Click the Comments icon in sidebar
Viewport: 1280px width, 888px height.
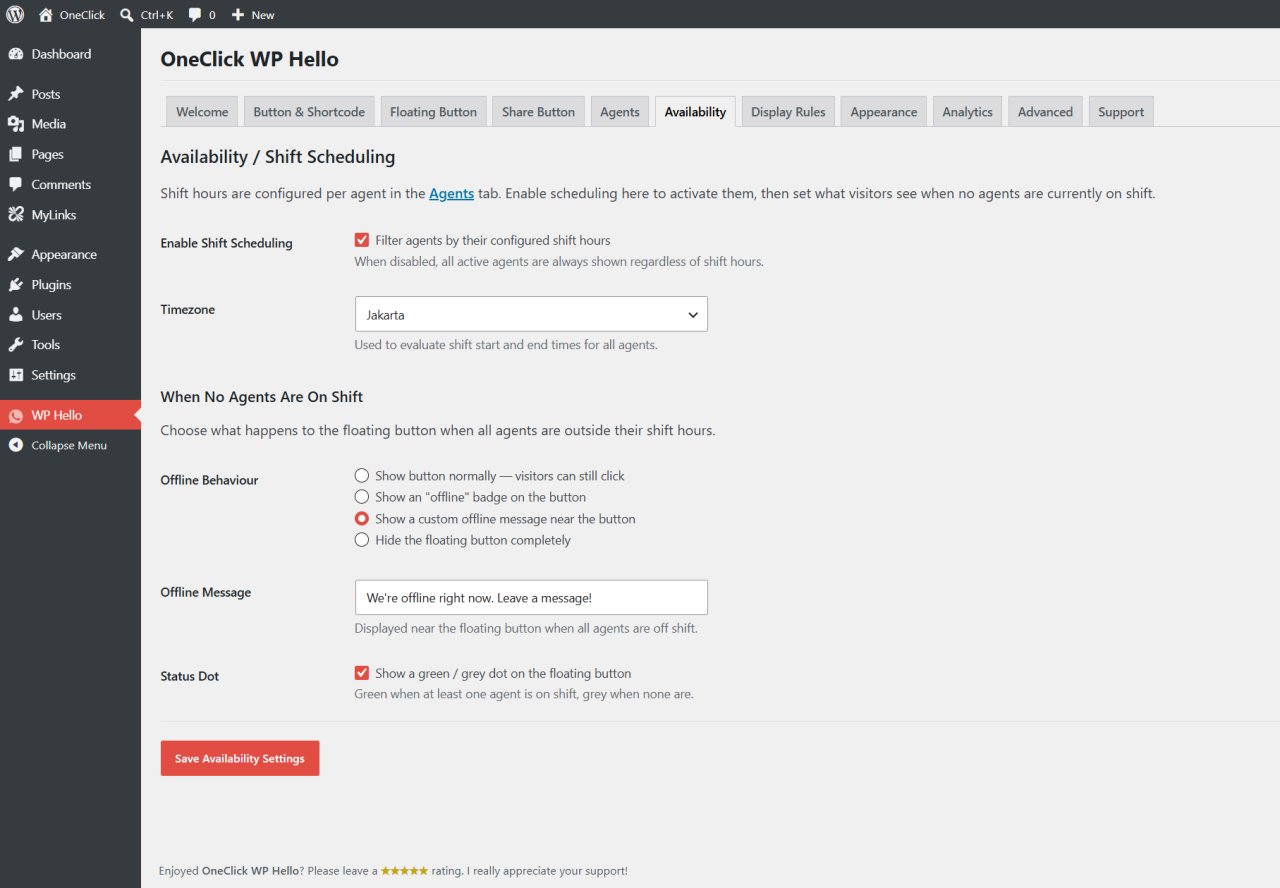click(16, 185)
